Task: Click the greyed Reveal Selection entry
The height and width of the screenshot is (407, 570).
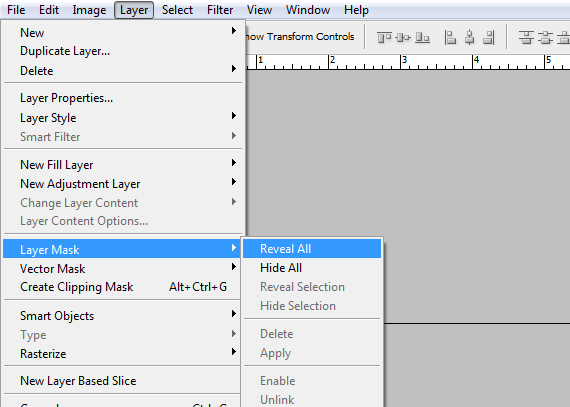Action: click(x=312, y=287)
